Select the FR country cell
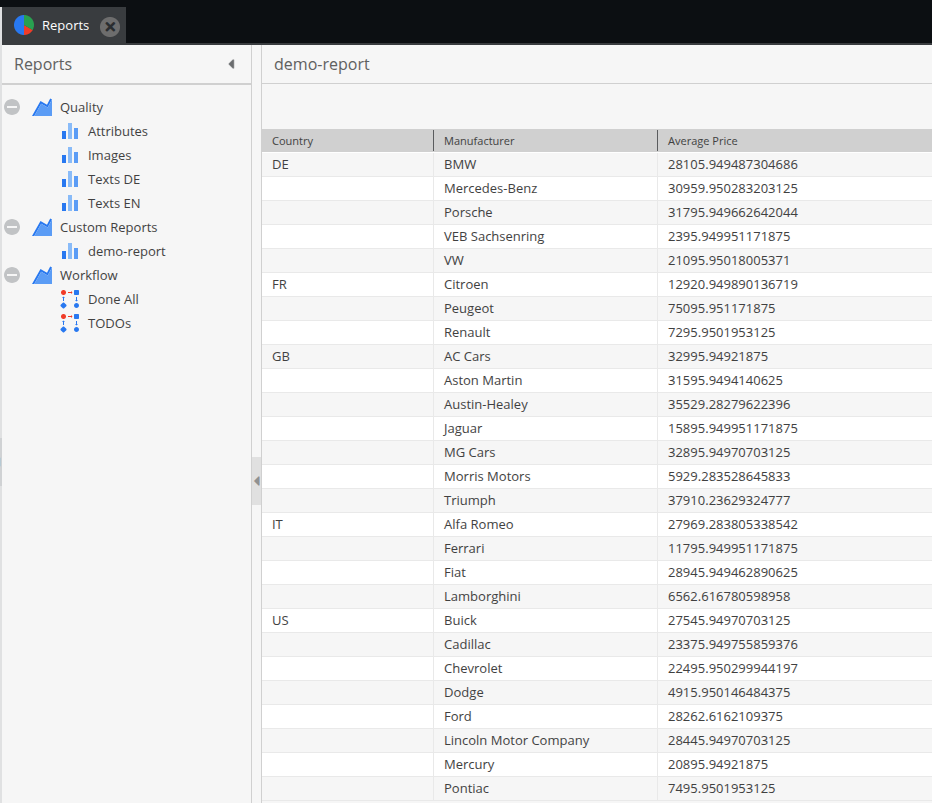932x803 pixels. pyautogui.click(x=348, y=285)
